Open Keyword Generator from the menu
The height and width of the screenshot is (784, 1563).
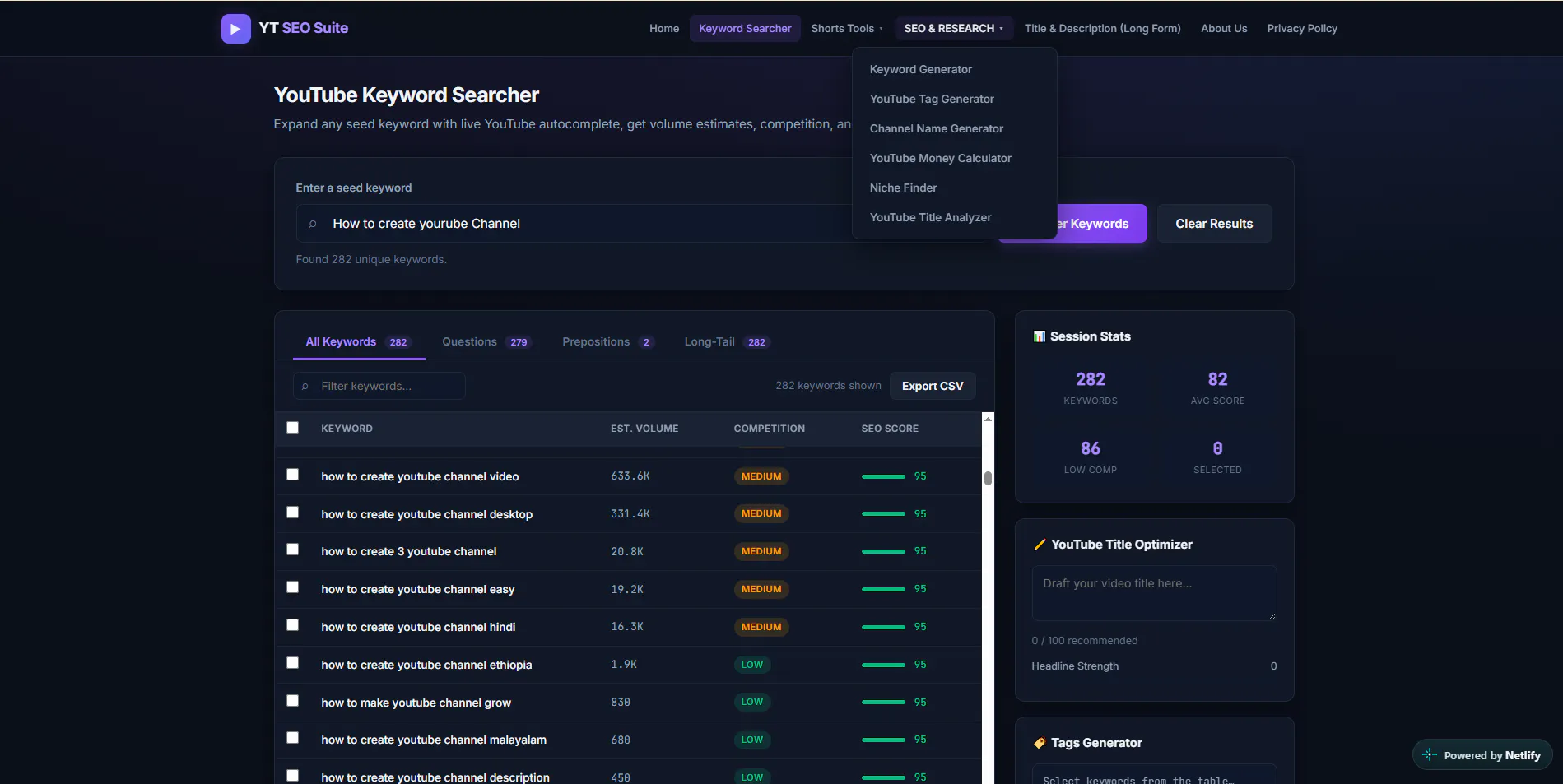tap(920, 70)
